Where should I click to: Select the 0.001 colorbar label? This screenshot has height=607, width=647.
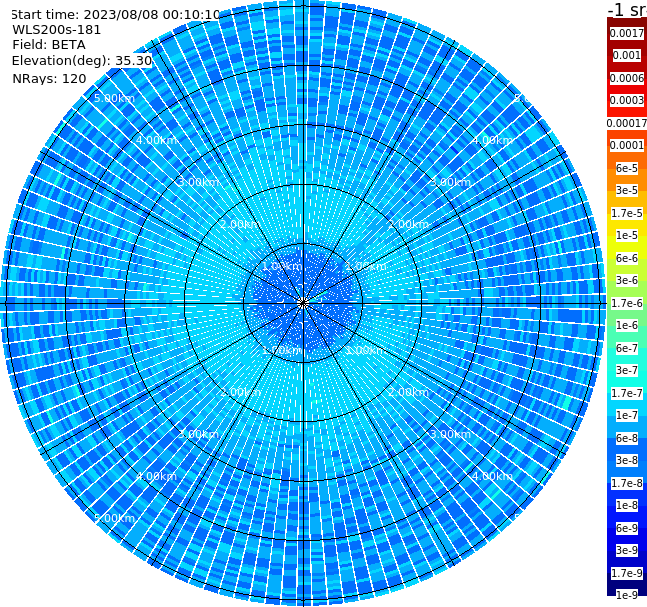(626, 55)
